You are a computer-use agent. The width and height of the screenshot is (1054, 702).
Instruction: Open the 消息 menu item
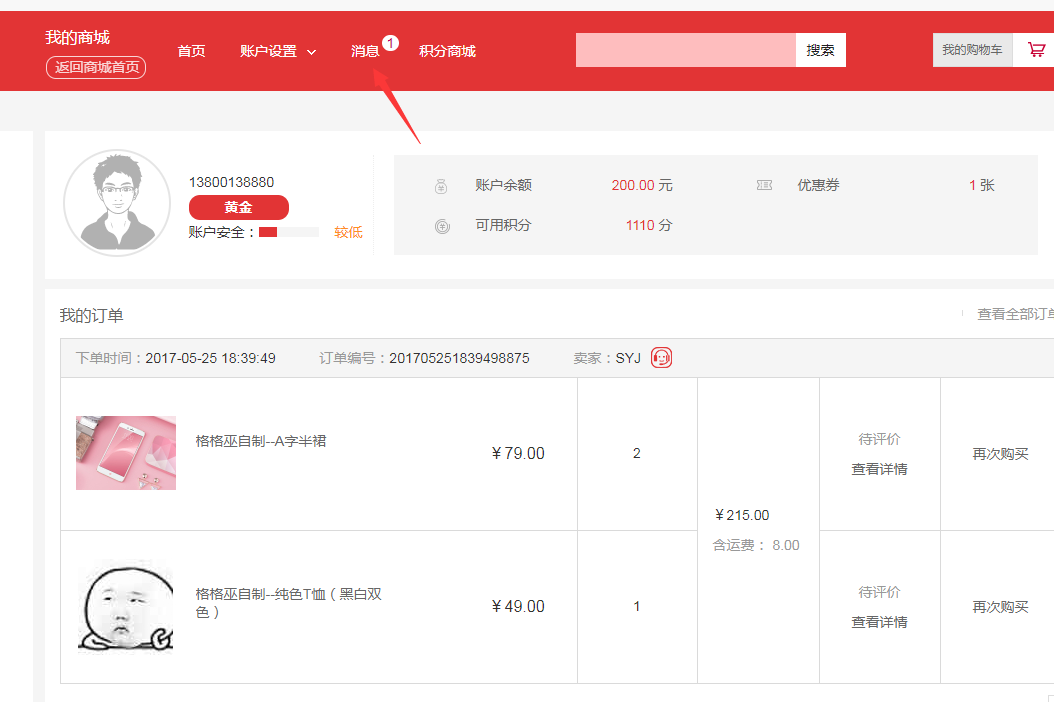tap(365, 51)
